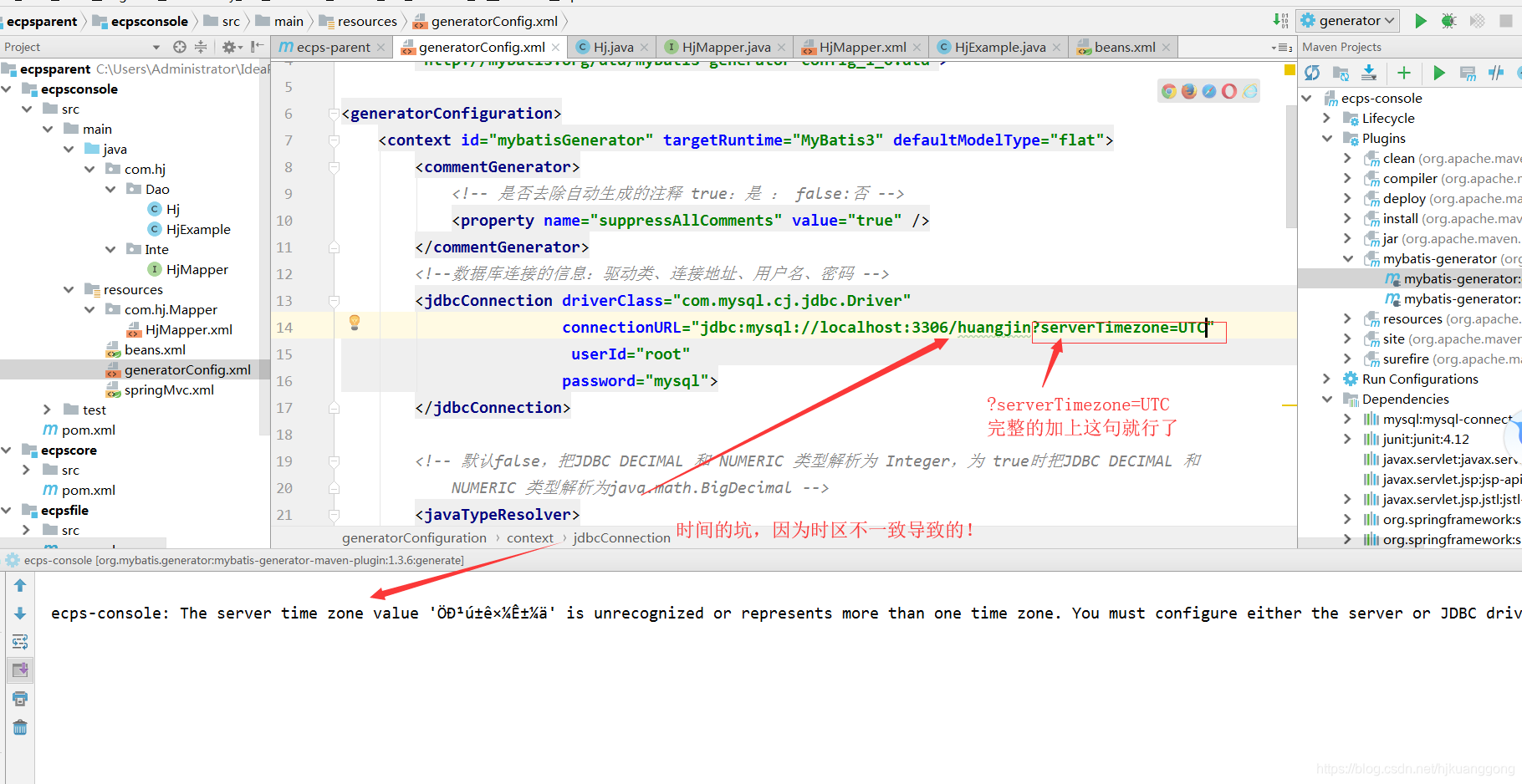Click the yellow inspection status indicator
This screenshot has width=1522, height=784.
(1290, 69)
